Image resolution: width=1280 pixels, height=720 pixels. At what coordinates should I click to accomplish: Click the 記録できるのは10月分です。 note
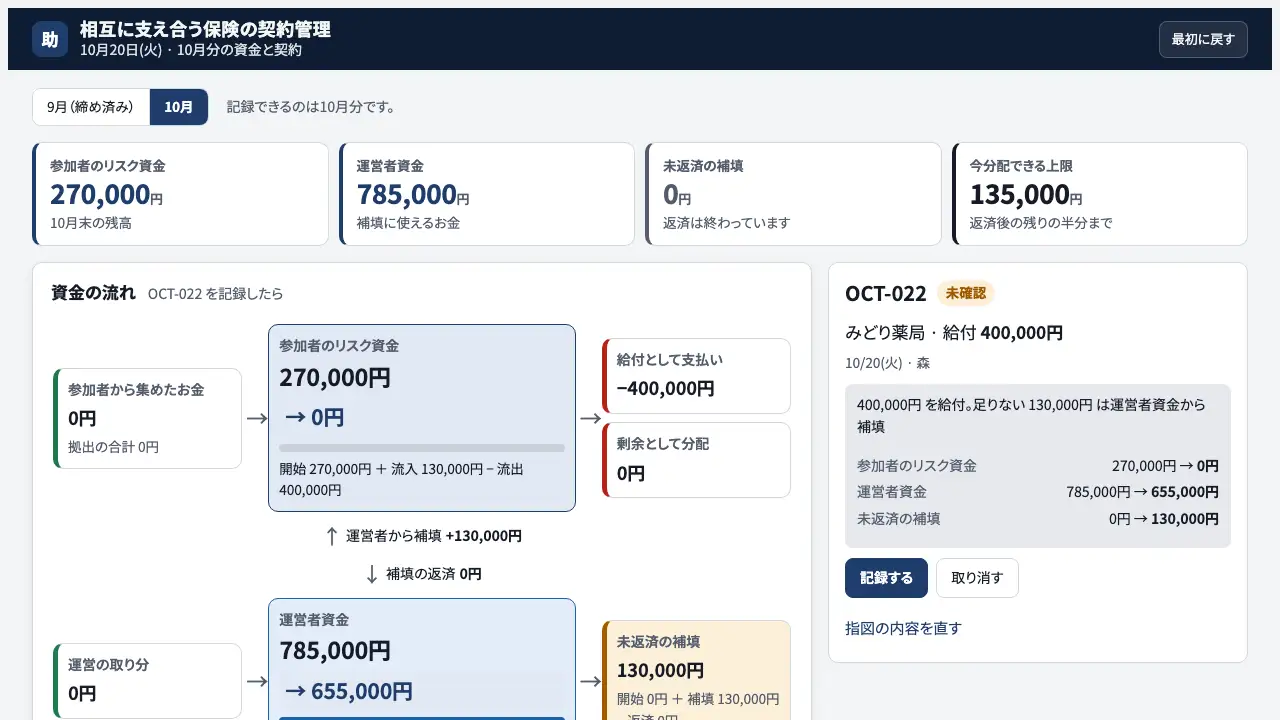[311, 107]
